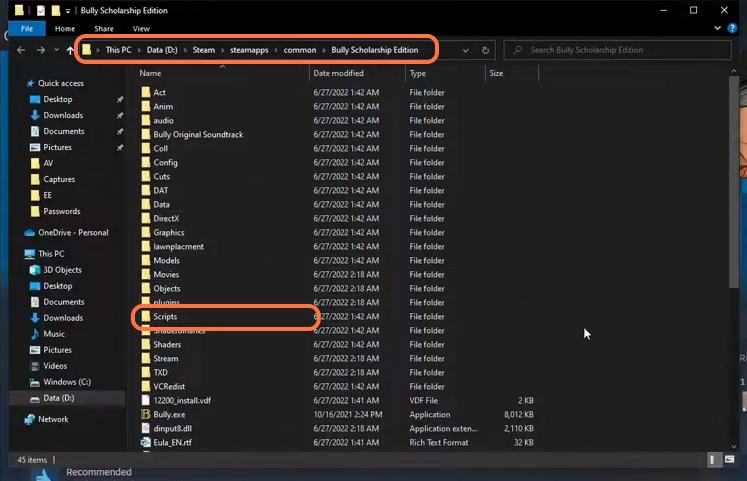Open Music in navigation pane
This screenshot has width=747, height=481.
tap(54, 334)
